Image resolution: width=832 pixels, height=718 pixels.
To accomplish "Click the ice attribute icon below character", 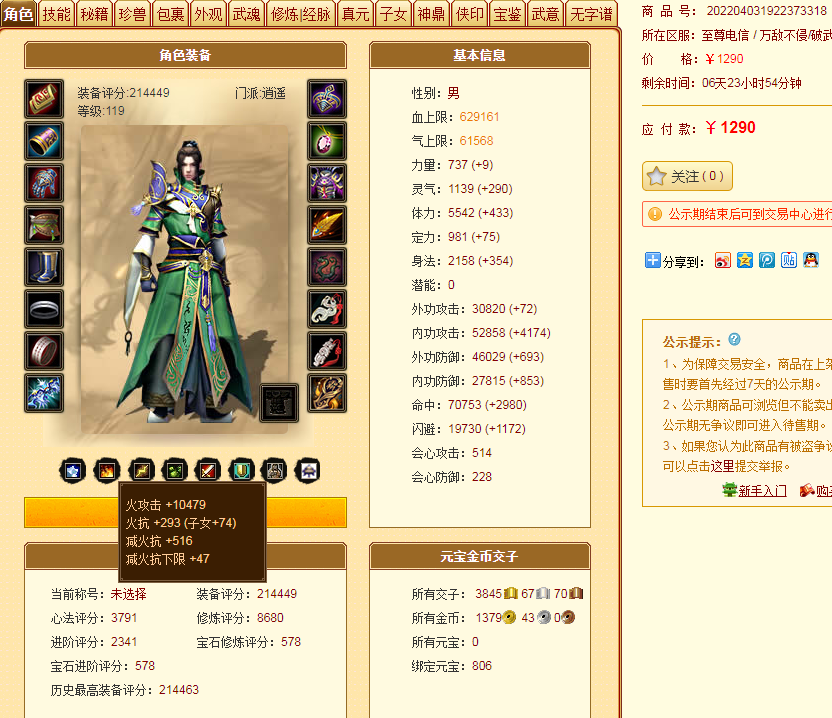I will (x=73, y=470).
